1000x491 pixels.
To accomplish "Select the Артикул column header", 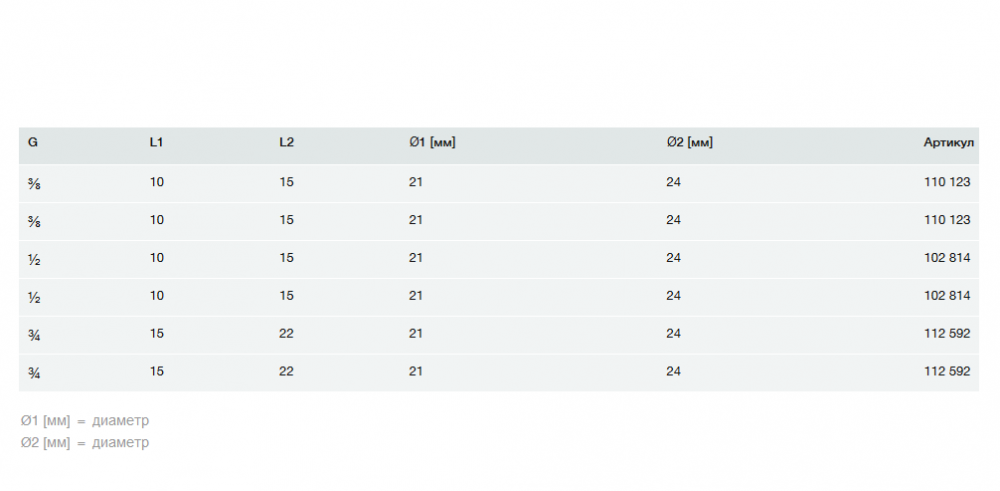I will click(948, 143).
